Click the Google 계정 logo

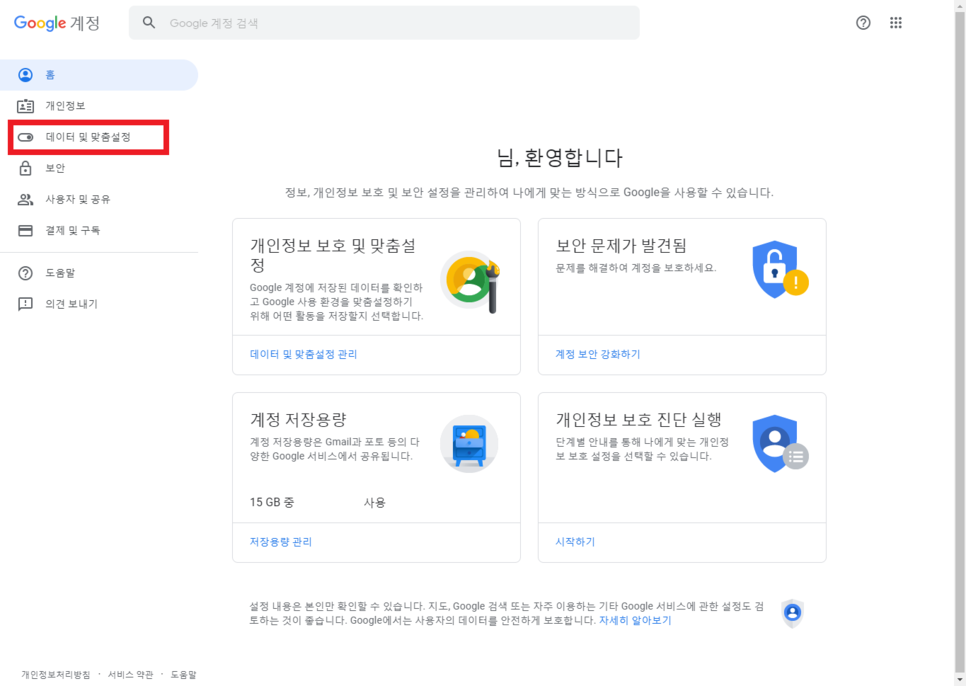[x=57, y=23]
